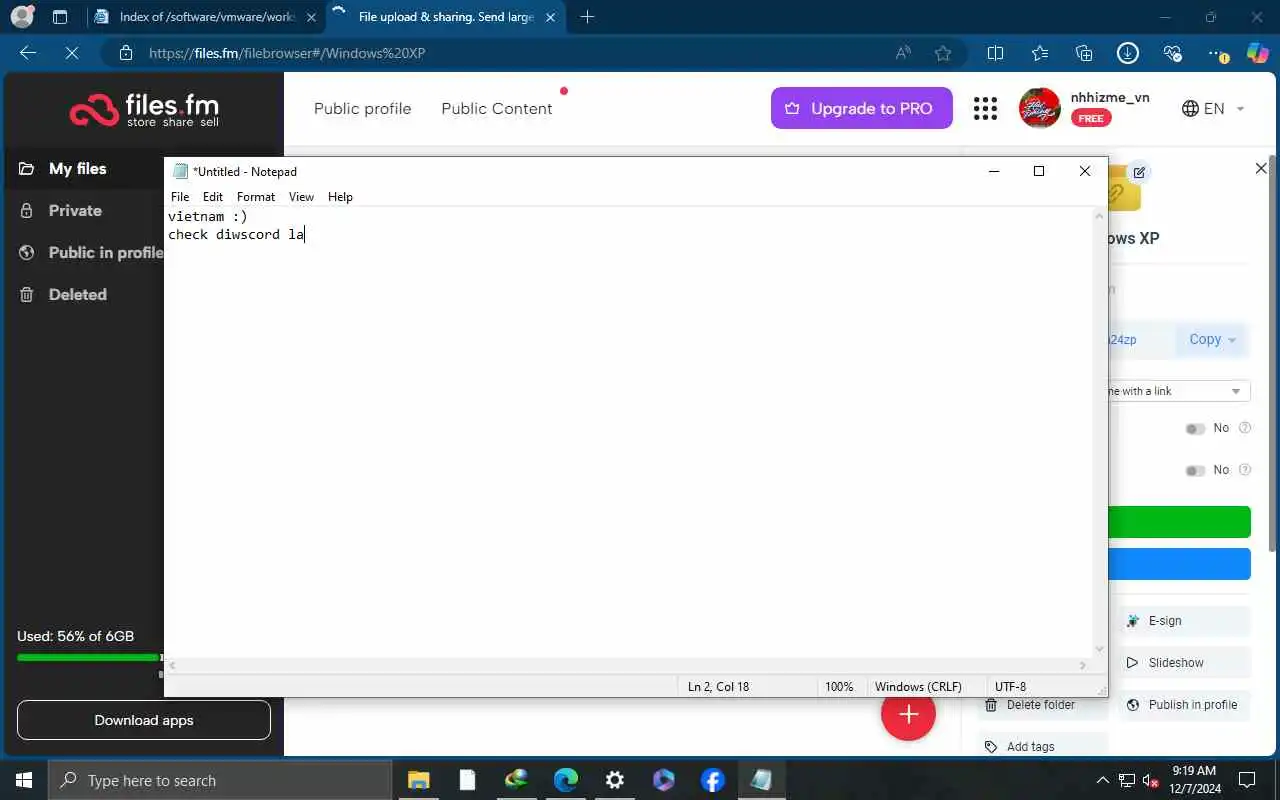This screenshot has height=800, width=1280.
Task: Open Notepad Edit menu
Action: (213, 197)
